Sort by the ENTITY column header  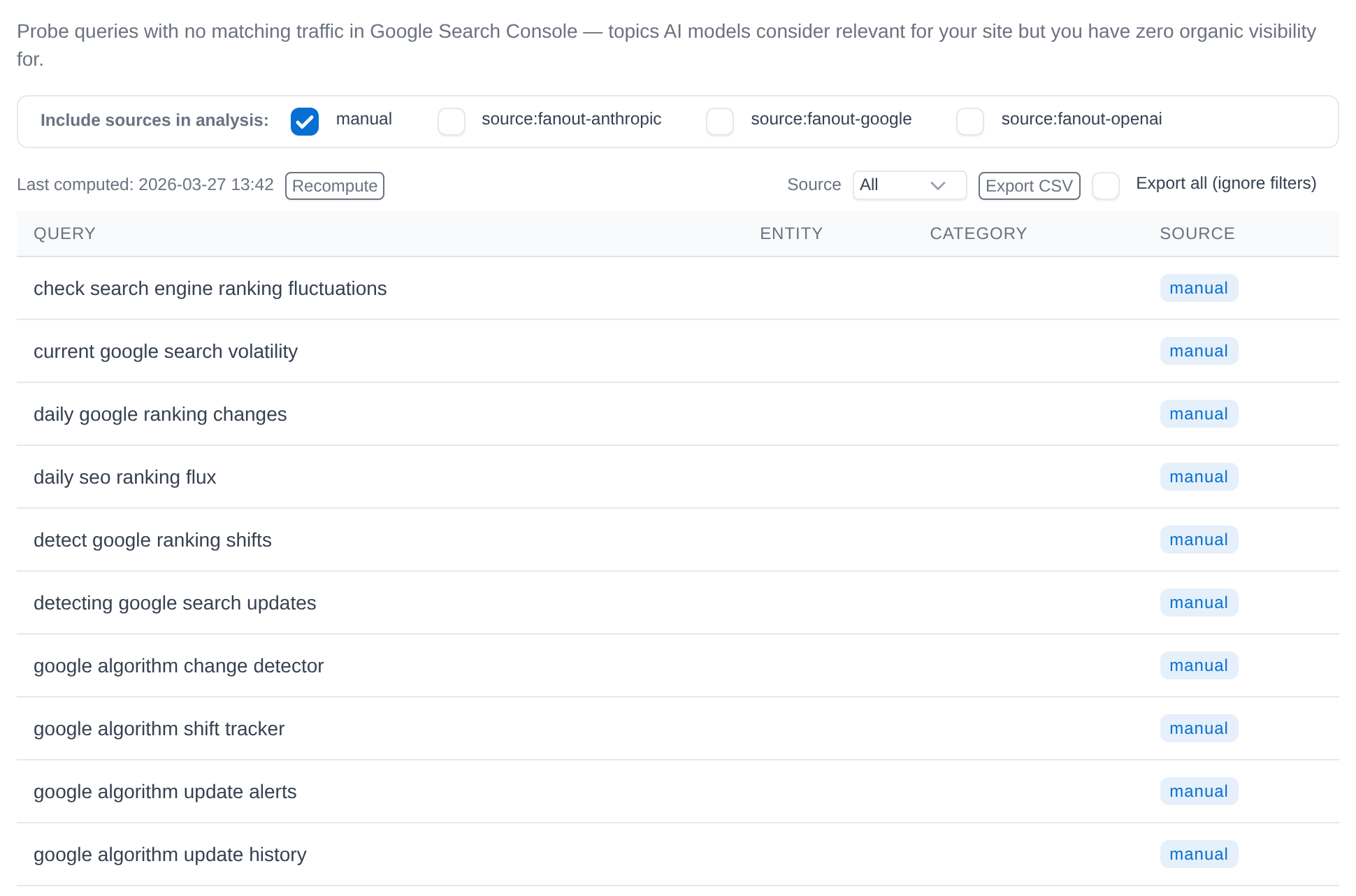click(x=791, y=233)
